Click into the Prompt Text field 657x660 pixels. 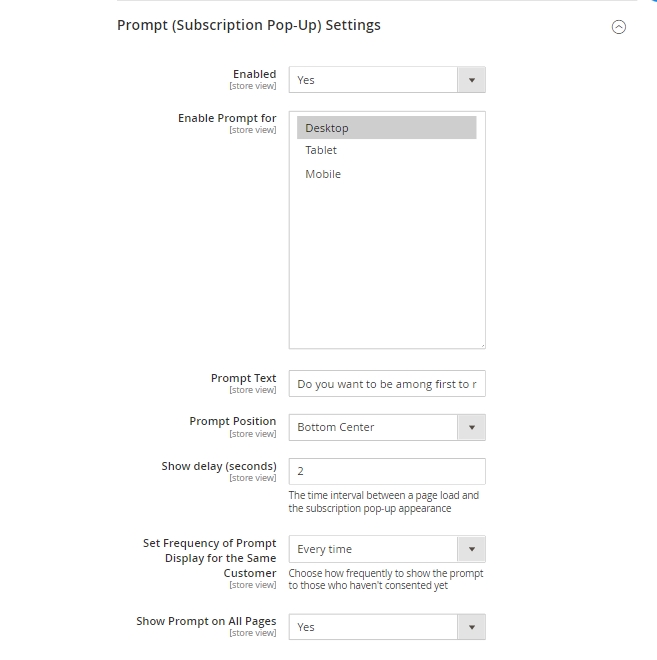tap(386, 384)
